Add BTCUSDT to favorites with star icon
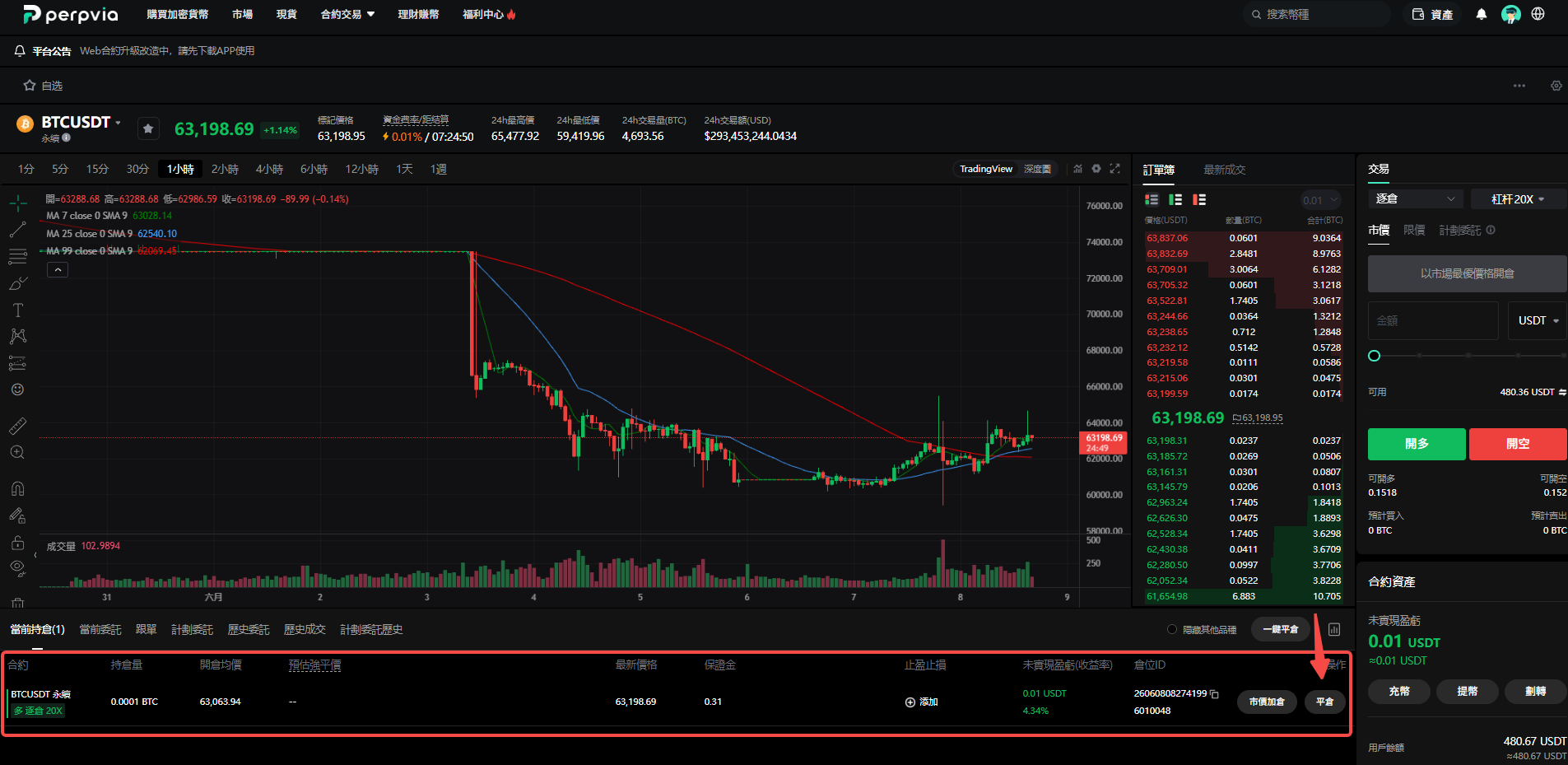Image resolution: width=1568 pixels, height=765 pixels. (148, 128)
